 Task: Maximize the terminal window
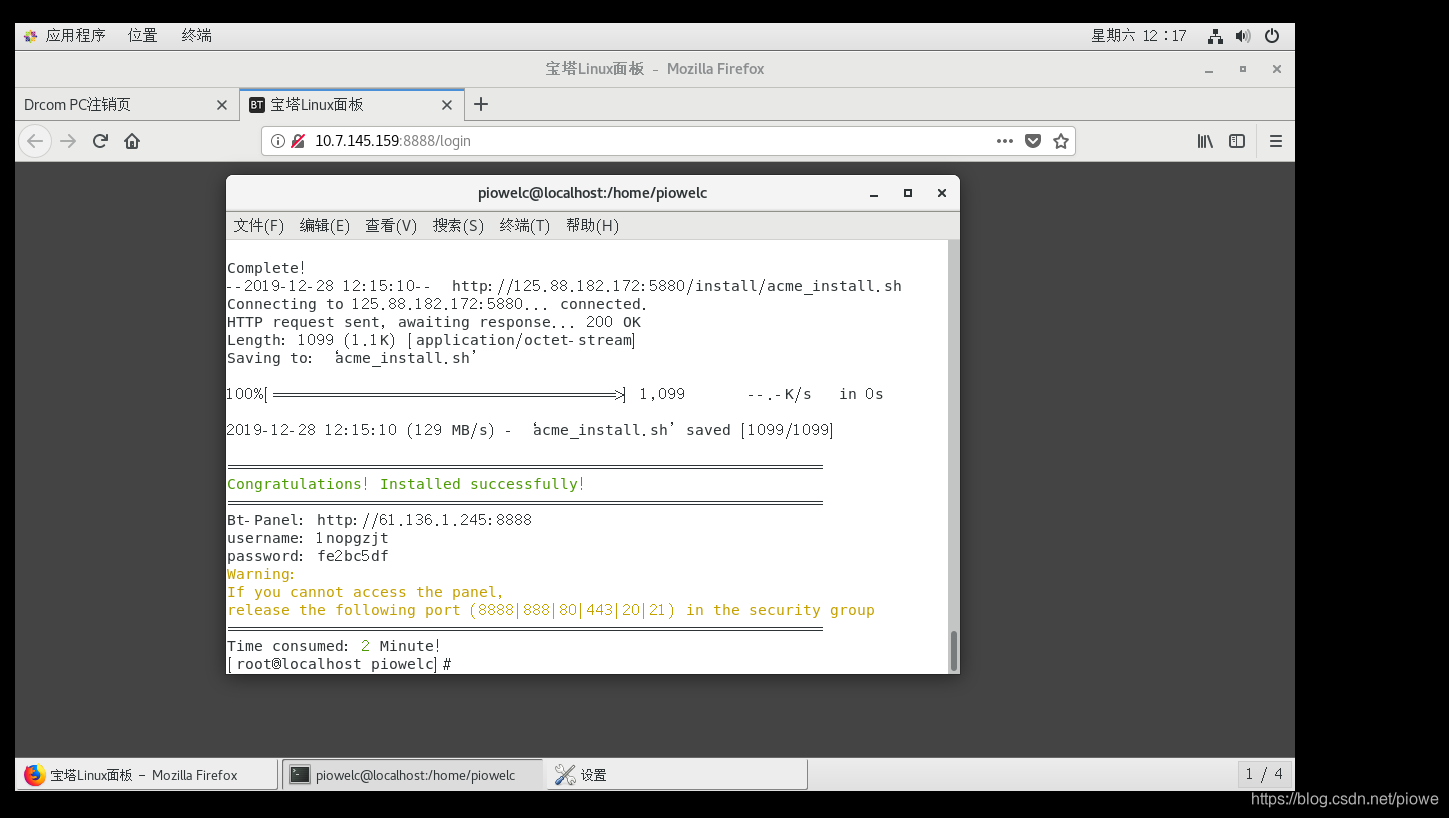(908, 193)
